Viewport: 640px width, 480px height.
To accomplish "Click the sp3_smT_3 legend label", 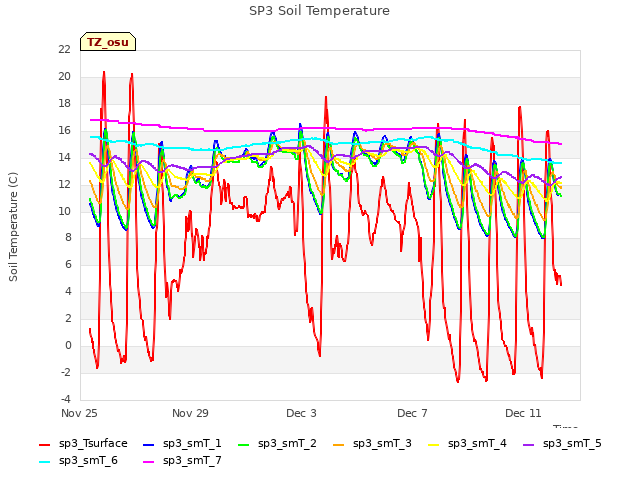I will point(382,444).
